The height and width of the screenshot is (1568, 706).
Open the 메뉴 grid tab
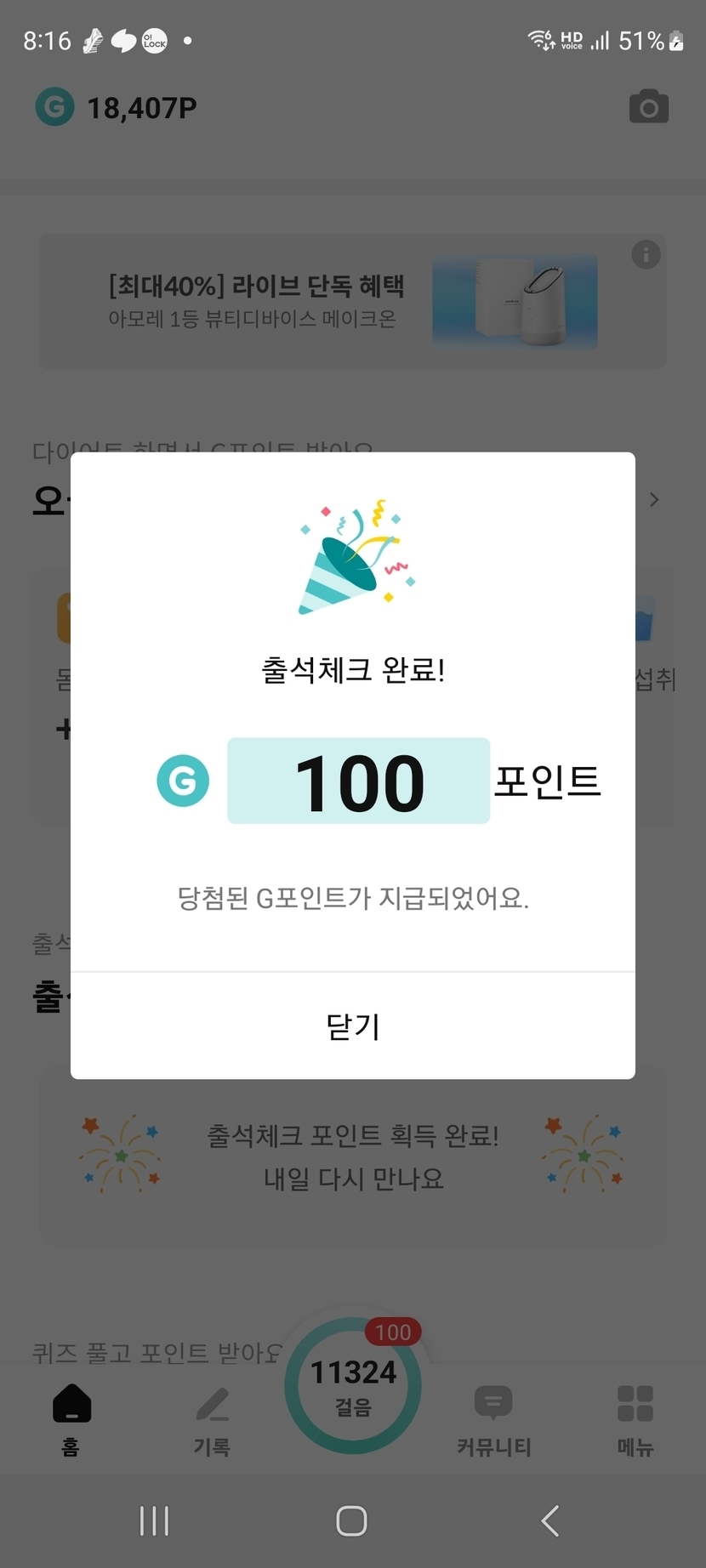[635, 1419]
